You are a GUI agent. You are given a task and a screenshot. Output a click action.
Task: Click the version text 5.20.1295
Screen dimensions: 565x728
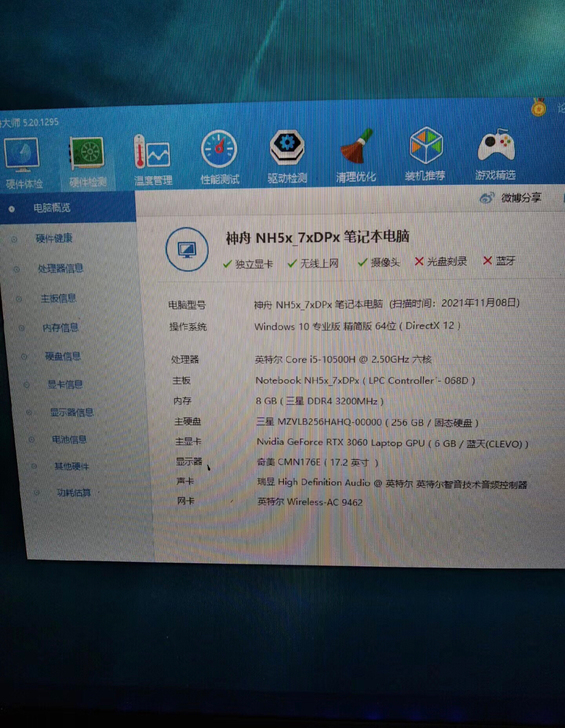(x=40, y=122)
